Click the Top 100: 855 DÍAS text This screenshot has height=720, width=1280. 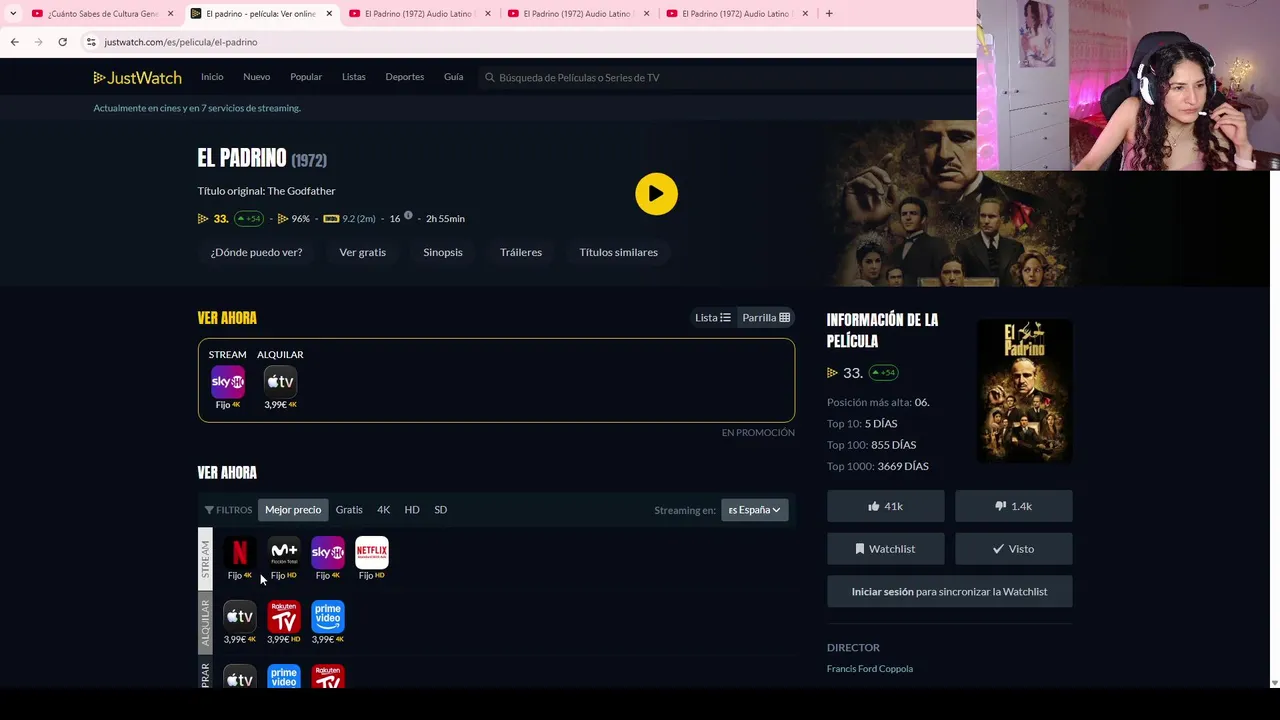click(x=871, y=445)
